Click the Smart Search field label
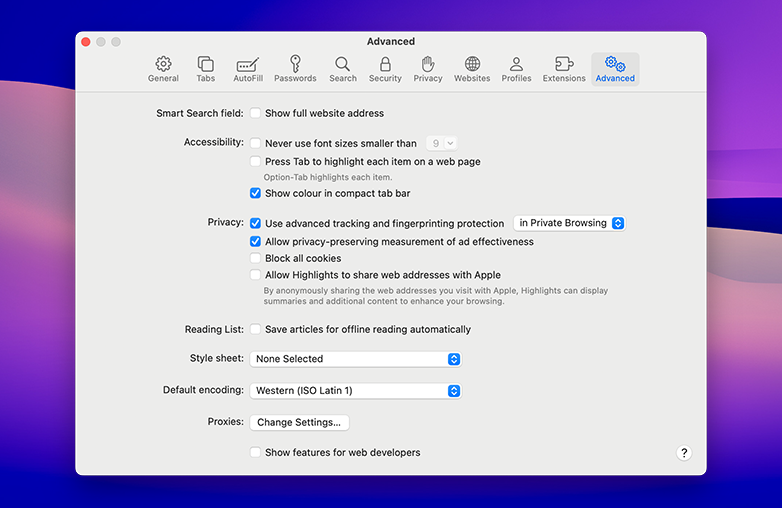The width and height of the screenshot is (782, 508). (200, 113)
